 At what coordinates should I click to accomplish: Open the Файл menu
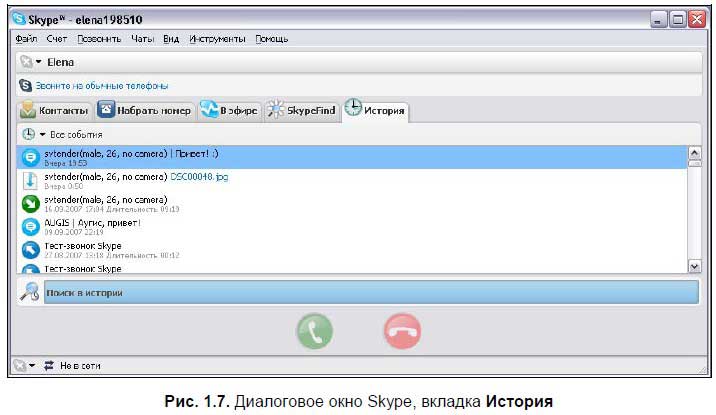tap(27, 39)
